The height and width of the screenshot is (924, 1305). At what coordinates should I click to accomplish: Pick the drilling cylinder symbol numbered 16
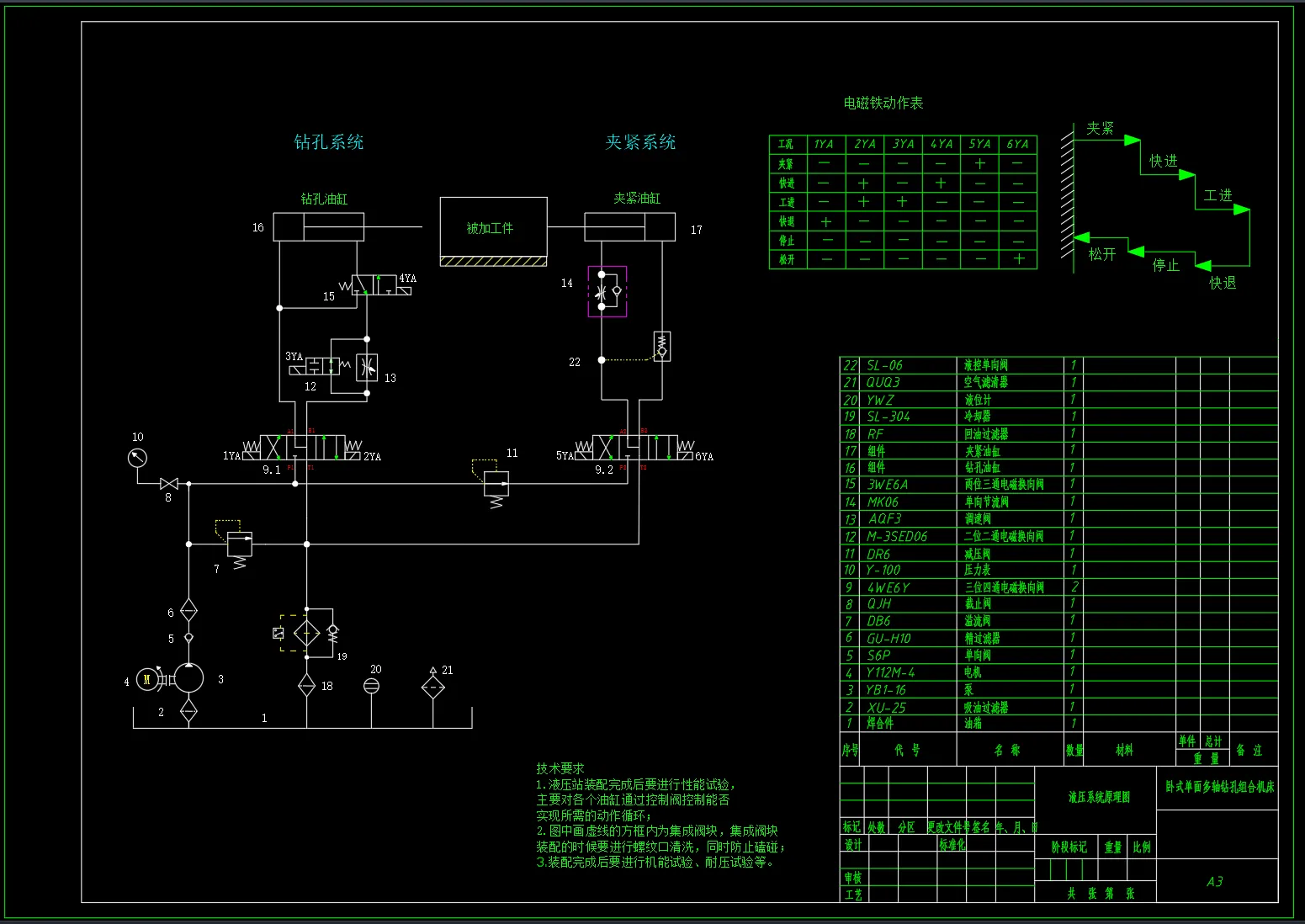319,226
